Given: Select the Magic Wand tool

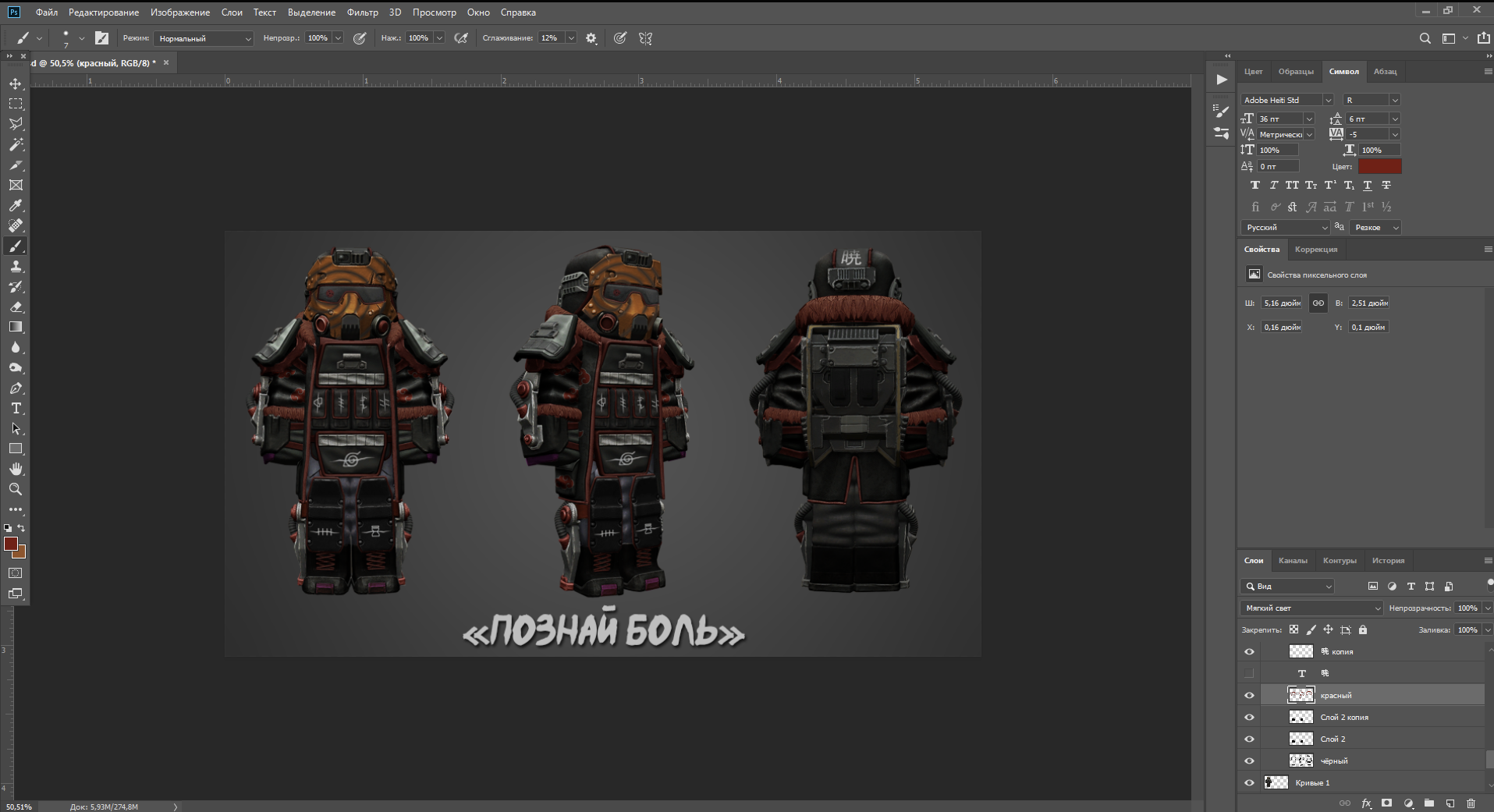Looking at the screenshot, I should (16, 144).
